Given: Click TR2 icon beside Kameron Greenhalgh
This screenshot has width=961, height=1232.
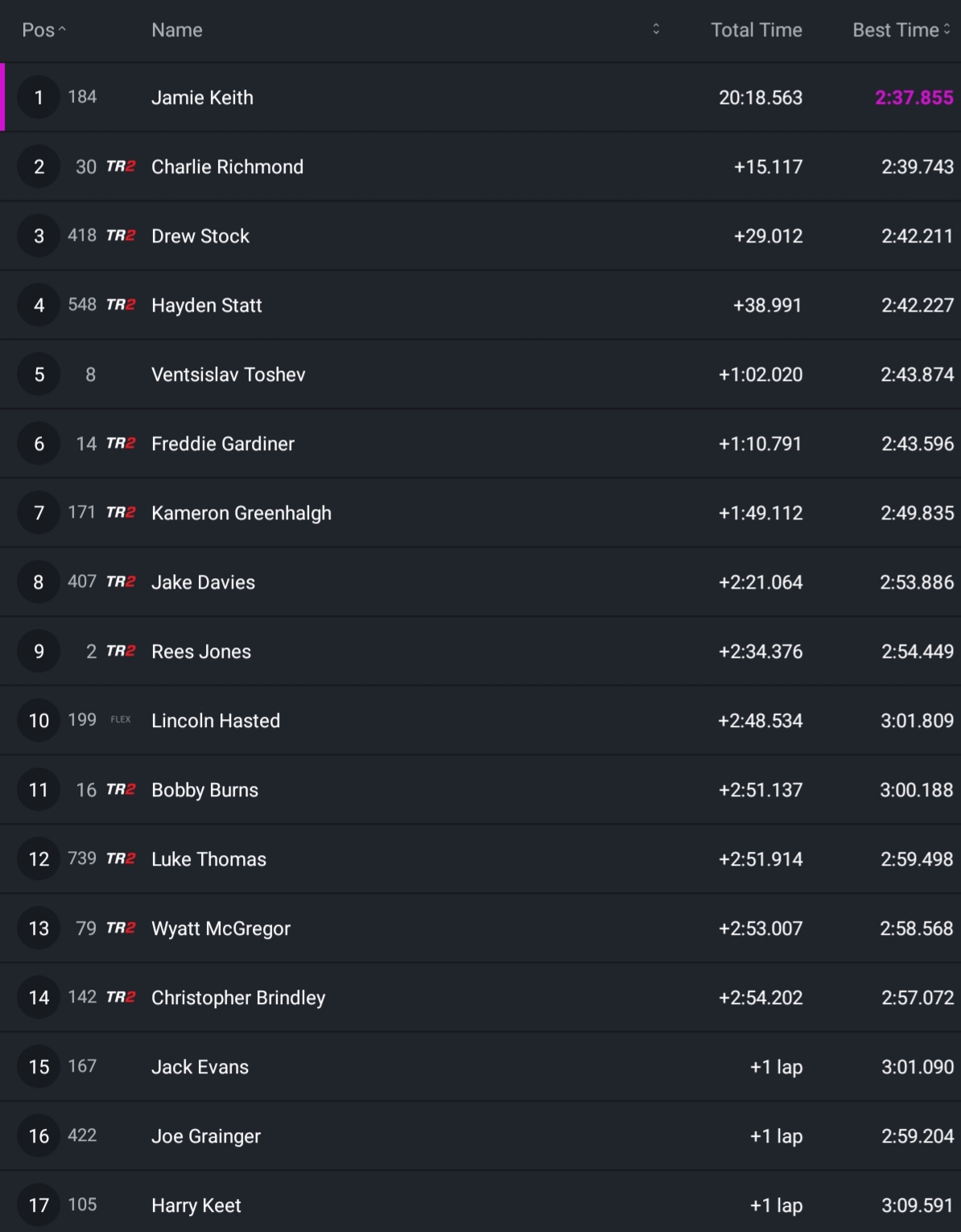Looking at the screenshot, I should tap(121, 513).
